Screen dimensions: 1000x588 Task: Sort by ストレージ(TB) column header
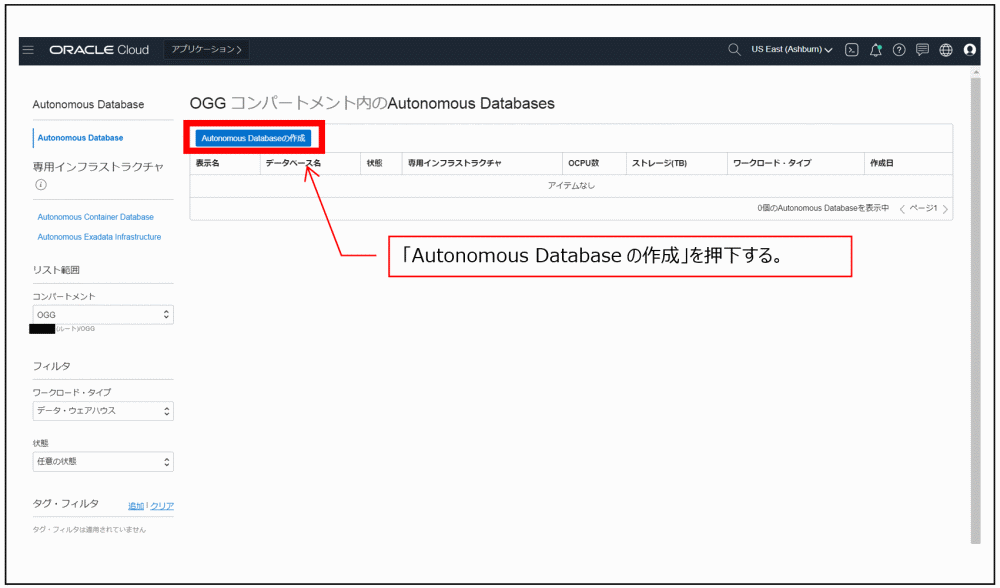659,163
